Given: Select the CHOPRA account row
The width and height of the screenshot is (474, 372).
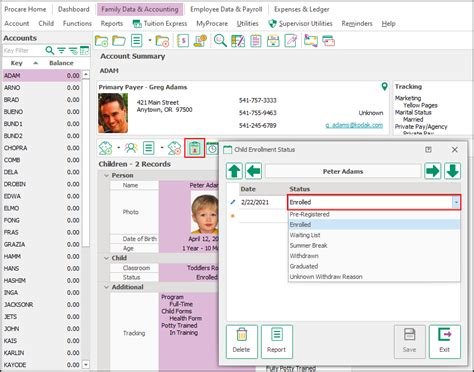Looking at the screenshot, I should click(42, 148).
